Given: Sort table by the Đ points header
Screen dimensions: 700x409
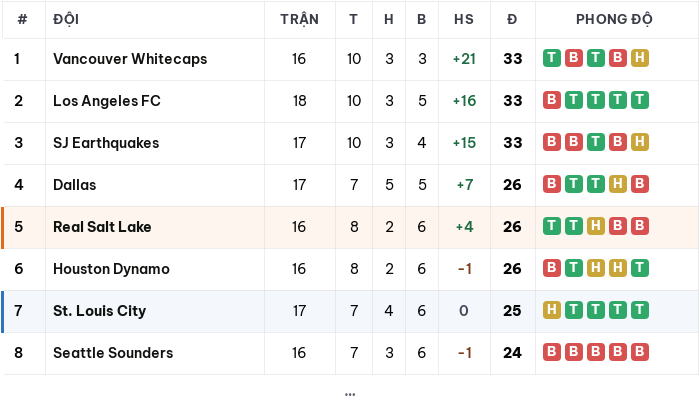Looking at the screenshot, I should [x=512, y=20].
